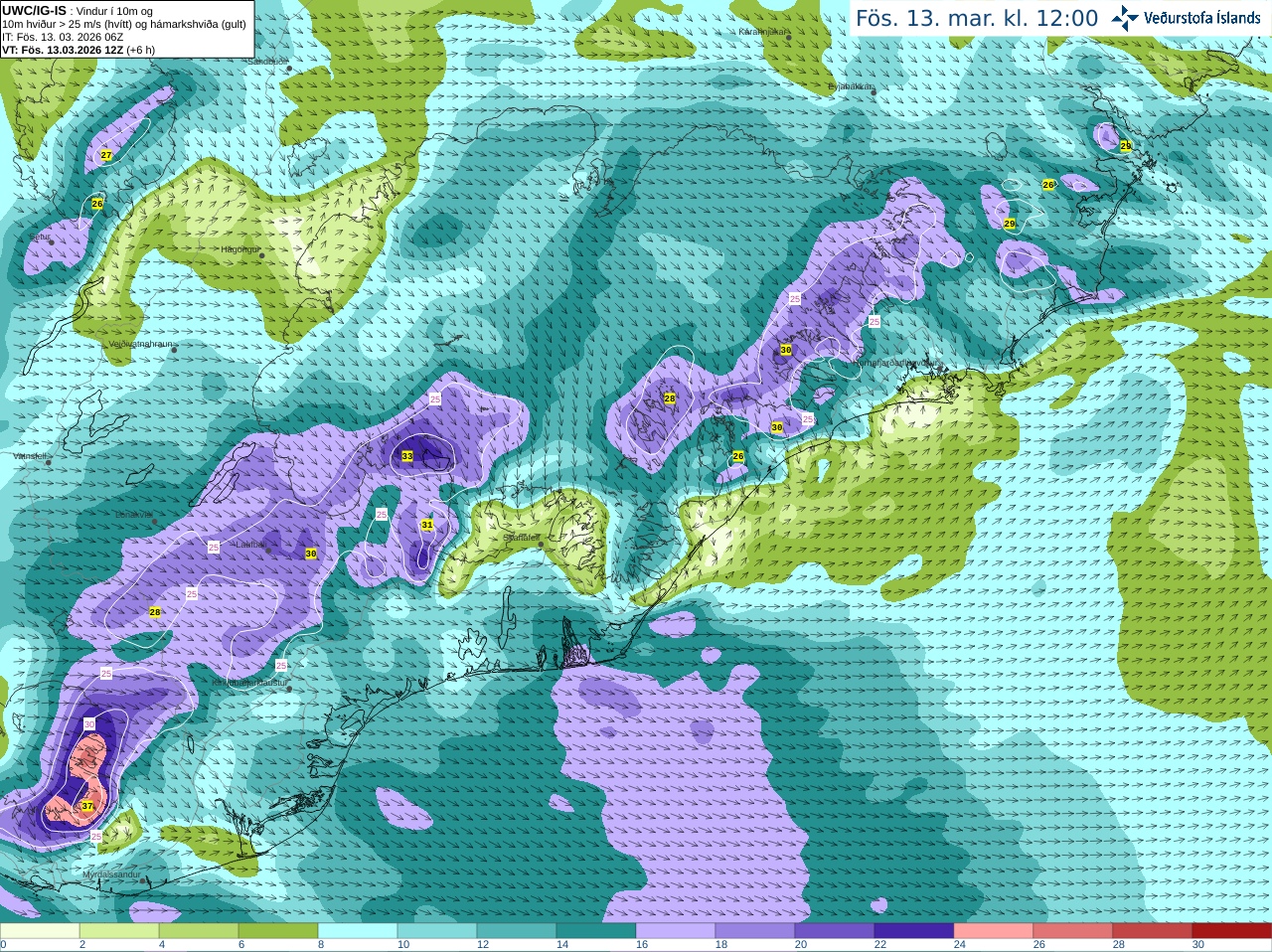1272x952 pixels.
Task: Click the yellow 30 marker beside Laufbali
Action: pos(311,554)
